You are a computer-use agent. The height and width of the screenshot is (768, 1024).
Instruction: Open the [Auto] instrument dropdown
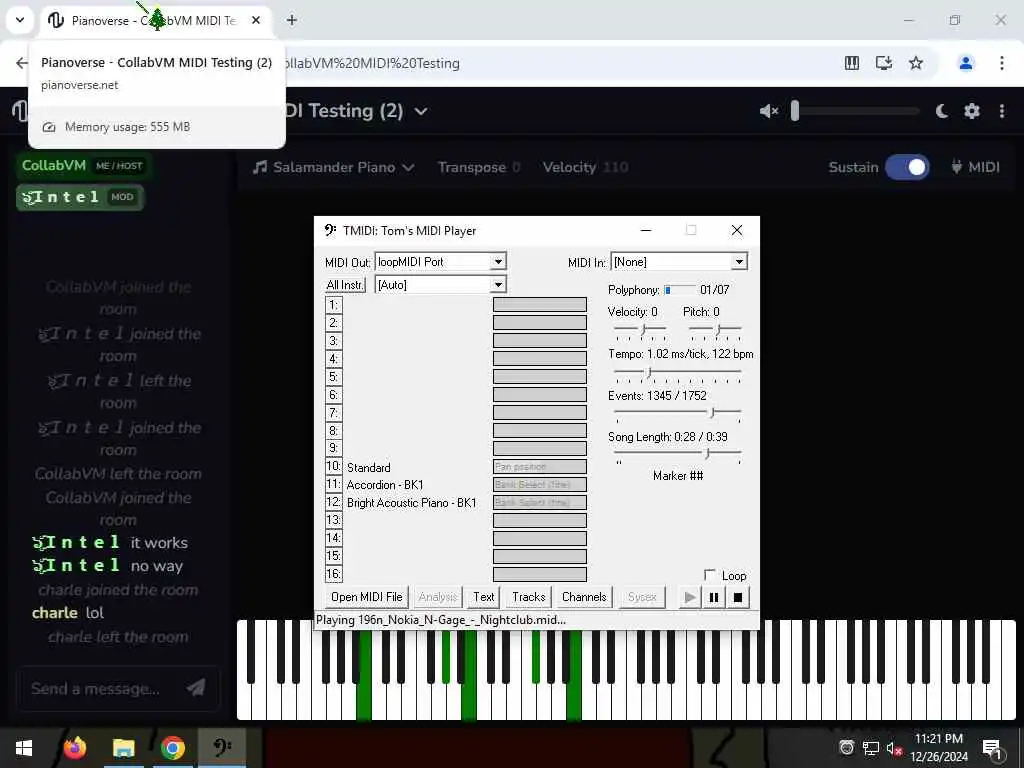pyautogui.click(x=498, y=285)
